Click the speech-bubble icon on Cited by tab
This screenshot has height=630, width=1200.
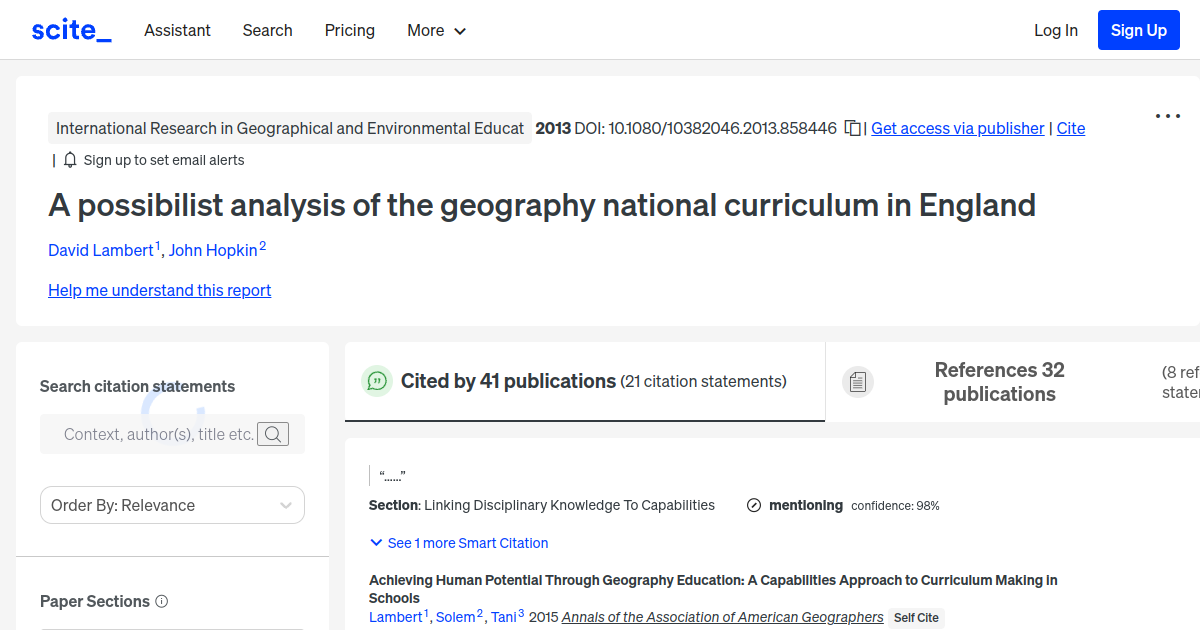(x=377, y=381)
